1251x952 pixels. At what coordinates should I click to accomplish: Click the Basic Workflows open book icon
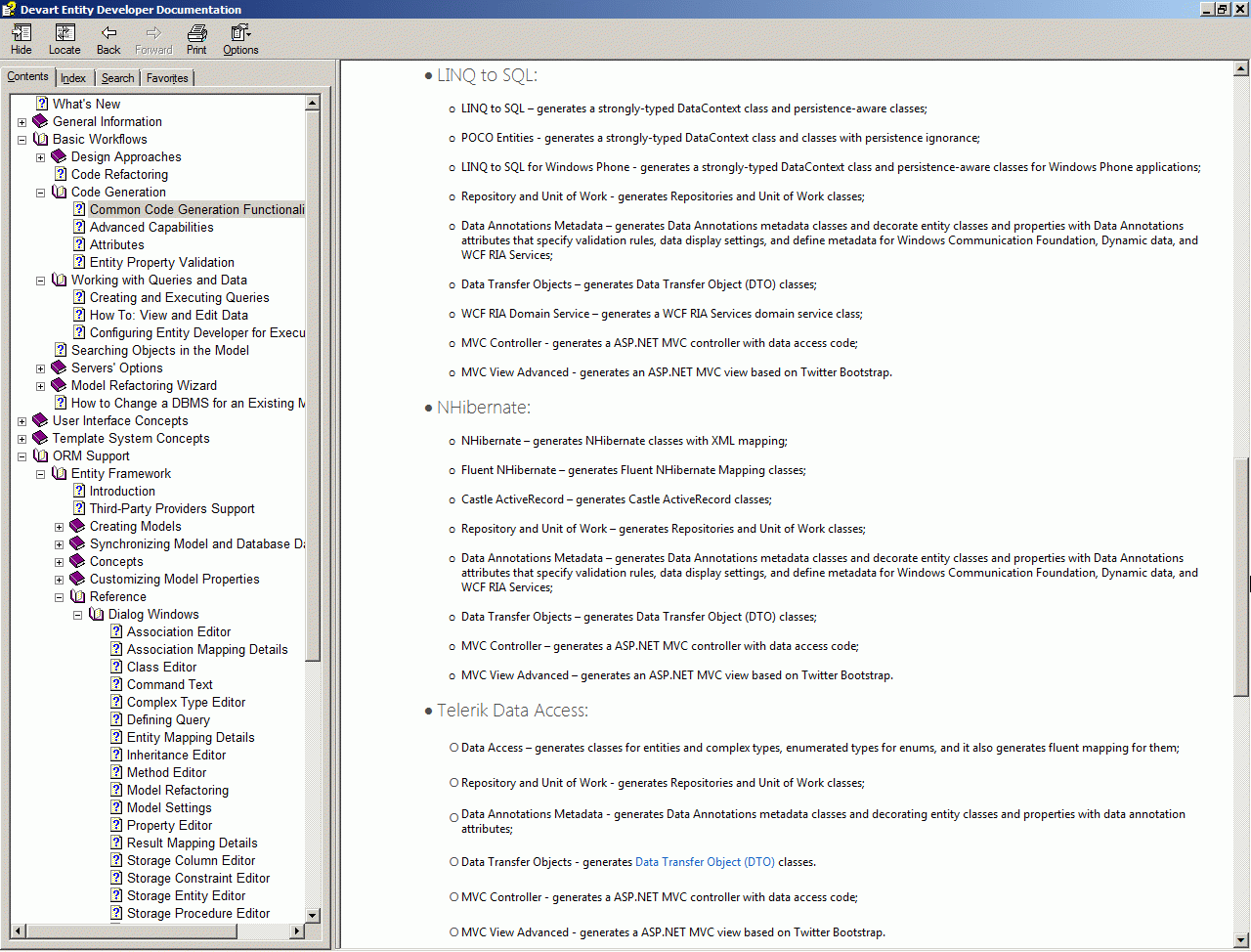point(40,139)
